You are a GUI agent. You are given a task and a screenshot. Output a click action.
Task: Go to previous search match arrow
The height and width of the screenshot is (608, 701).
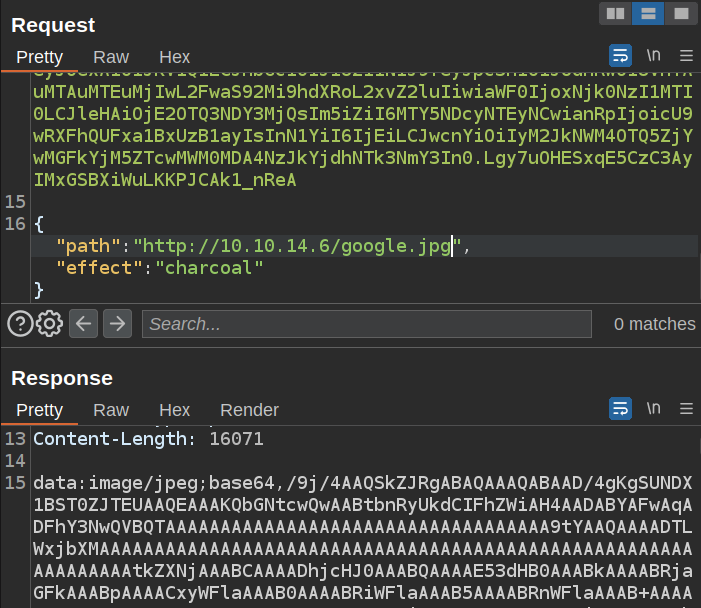pos(84,323)
